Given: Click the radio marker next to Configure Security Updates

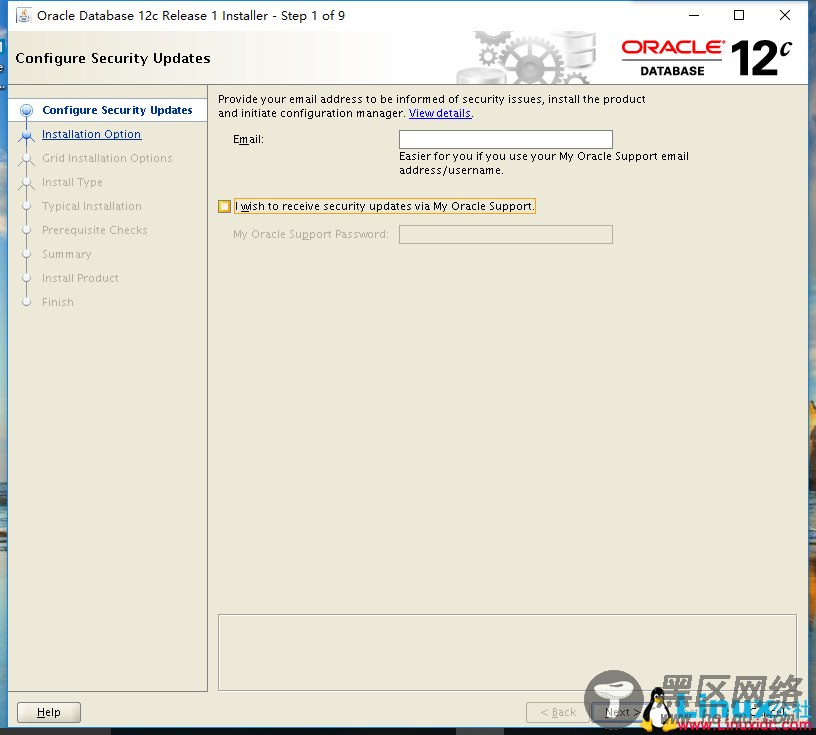Looking at the screenshot, I should (x=27, y=110).
